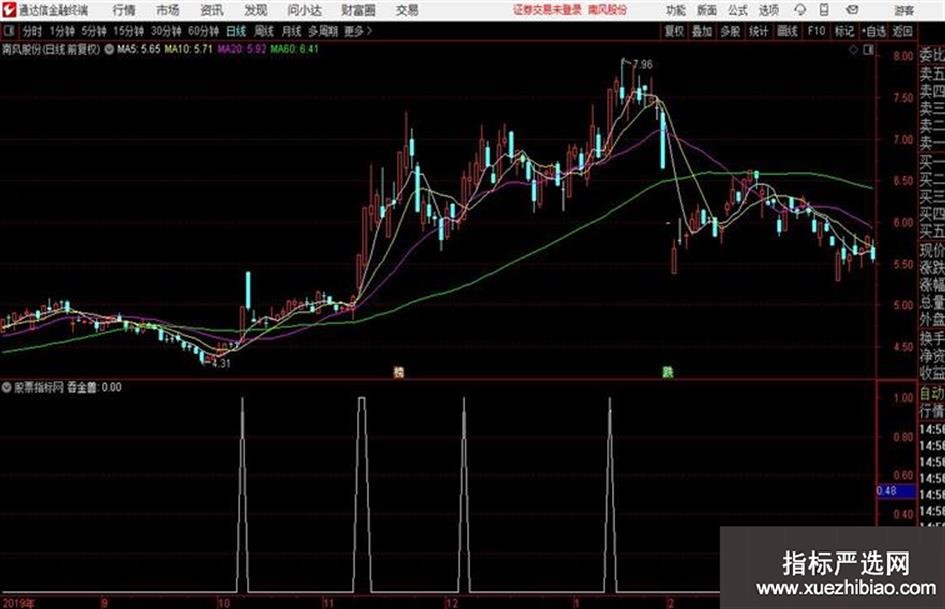Click the customer service headset icon
The width and height of the screenshot is (945, 609).
pyautogui.click(x=800, y=10)
